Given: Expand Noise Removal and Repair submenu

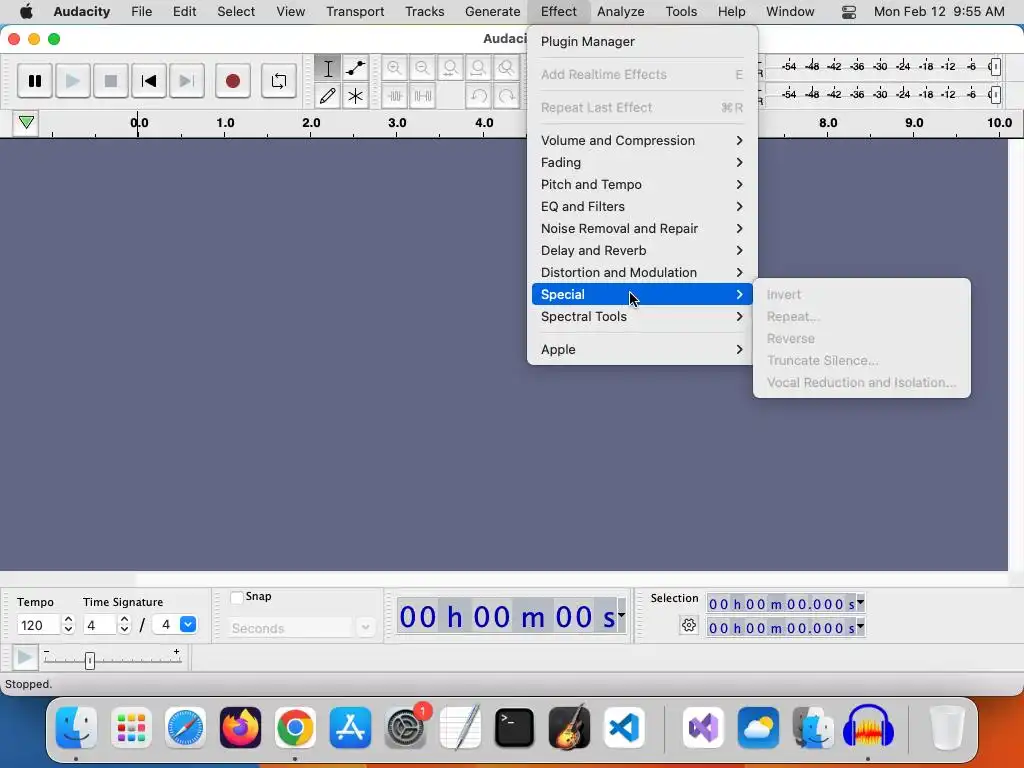Looking at the screenshot, I should [642, 229].
